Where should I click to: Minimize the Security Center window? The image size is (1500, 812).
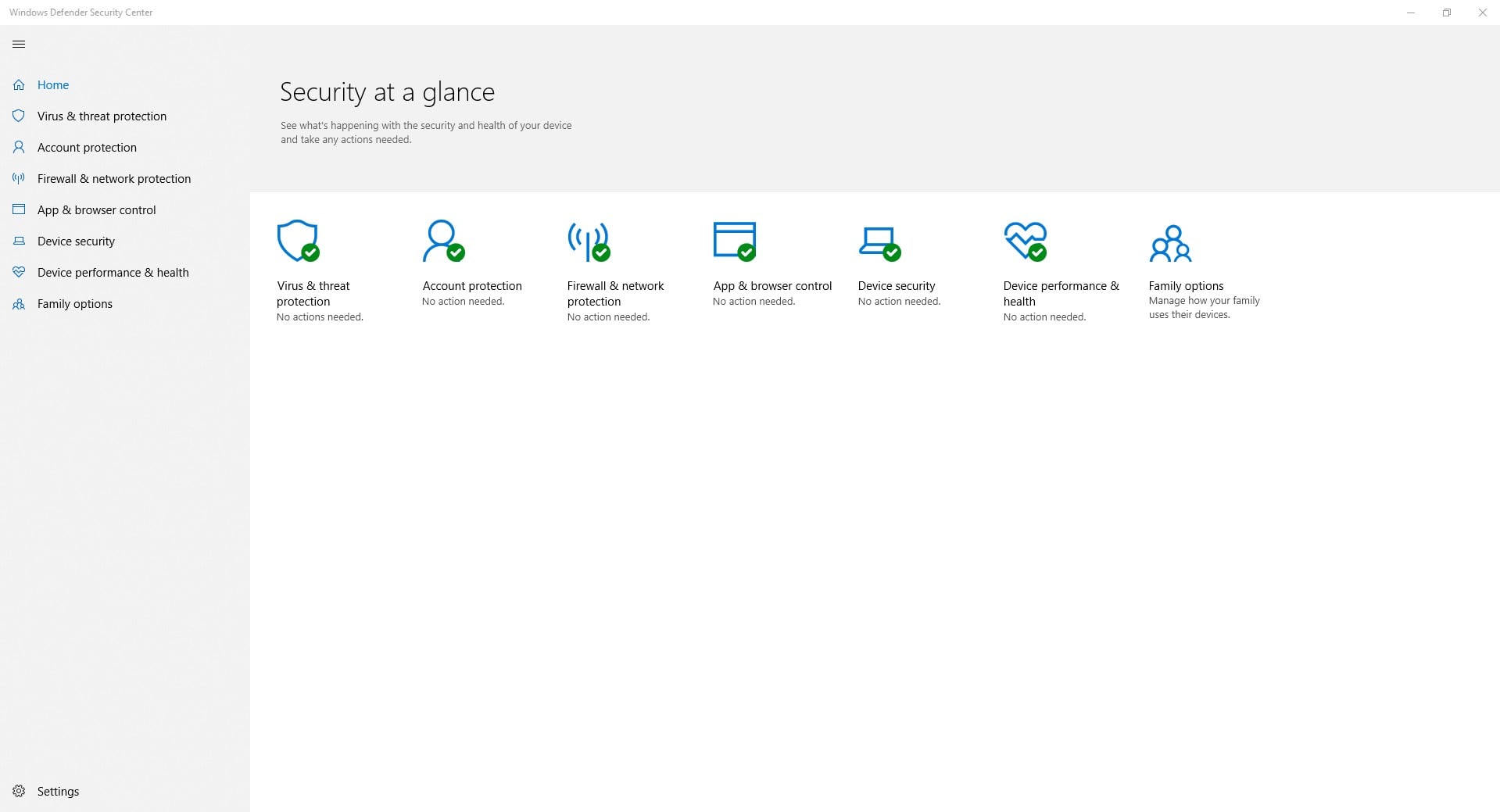click(x=1411, y=13)
